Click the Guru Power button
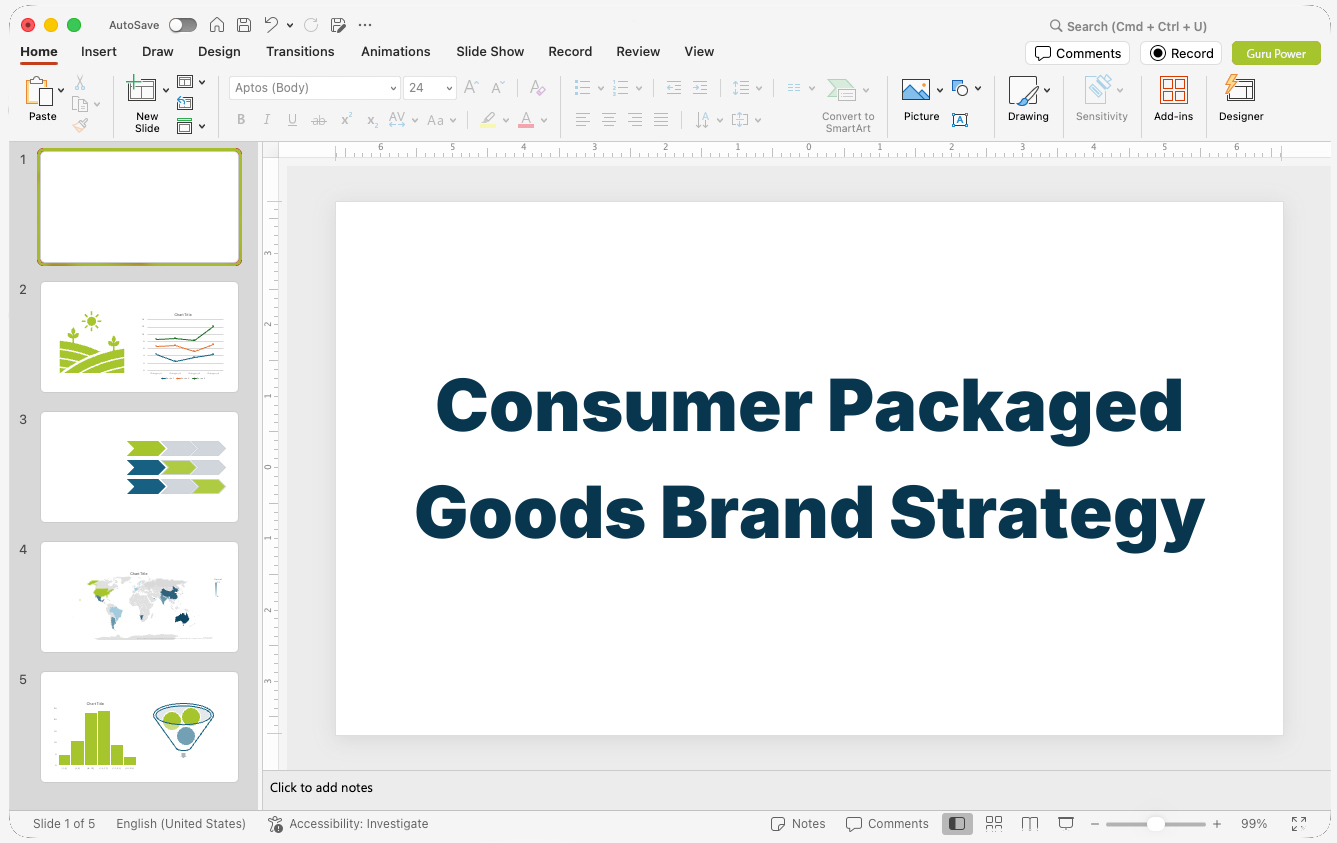 [x=1276, y=53]
